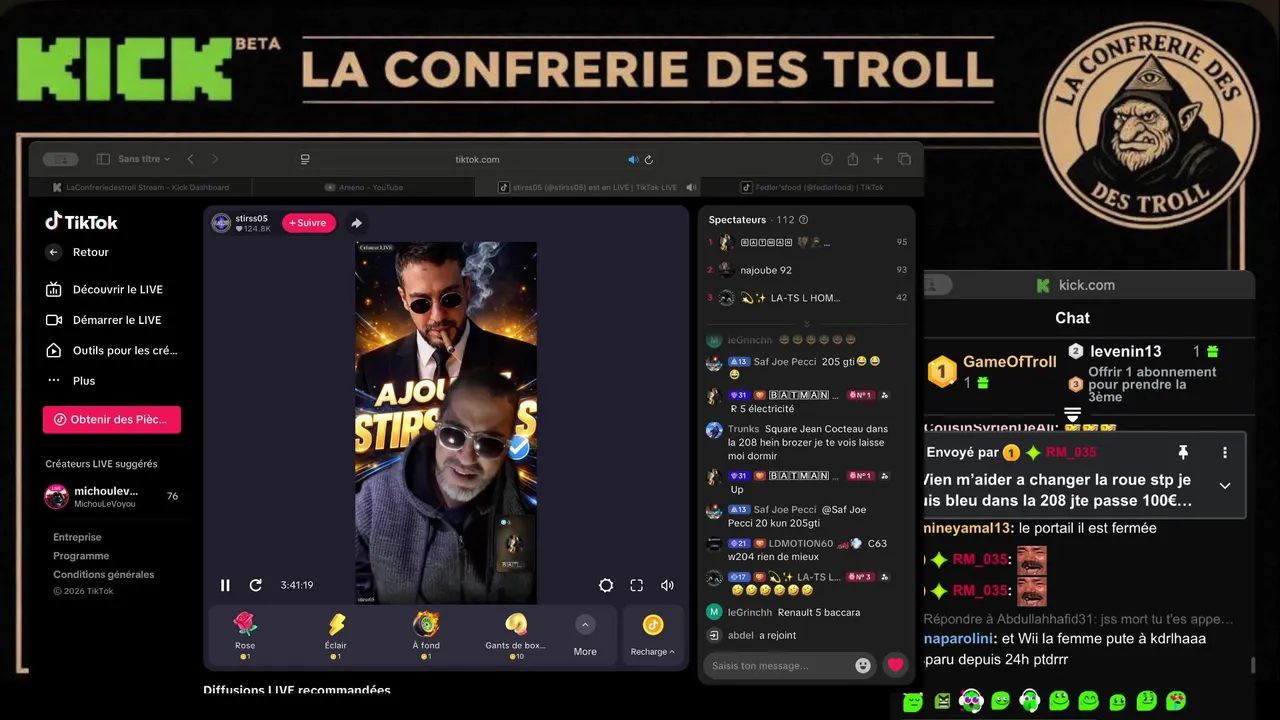Open Safari downloads icon
Viewport: 1280px width, 720px height.
pos(827,159)
